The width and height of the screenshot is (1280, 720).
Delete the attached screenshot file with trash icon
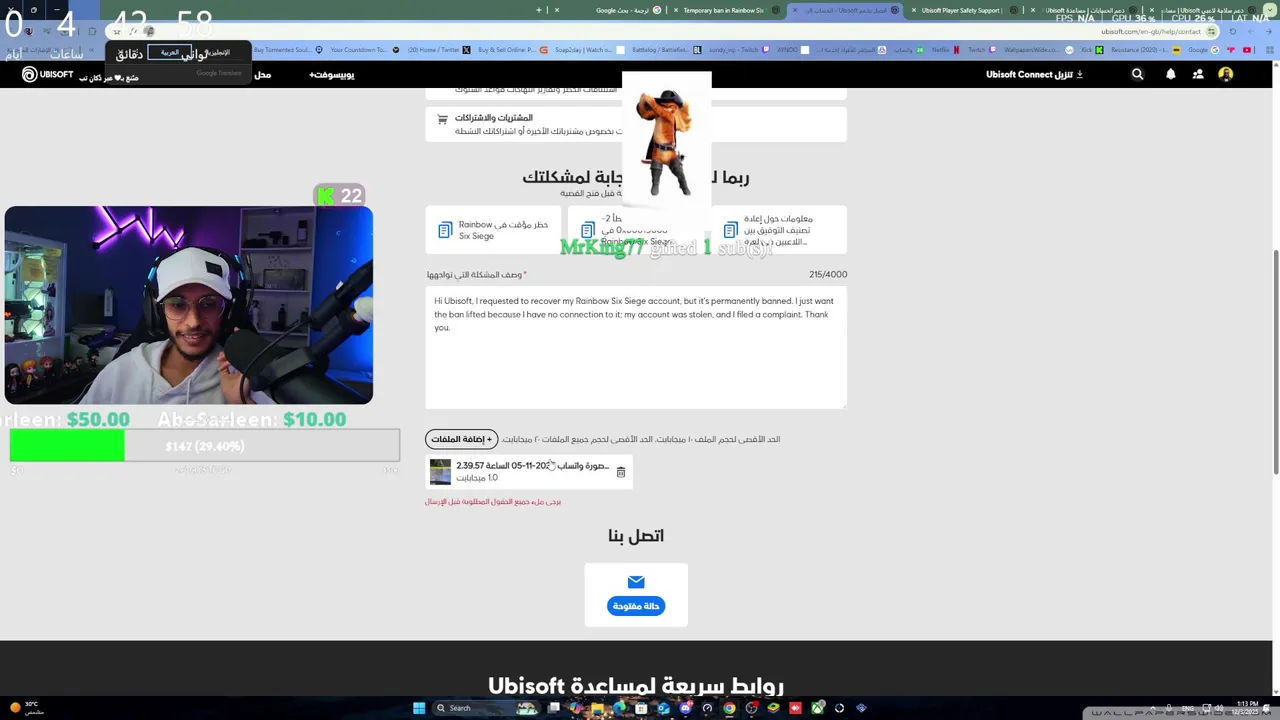[620, 472]
